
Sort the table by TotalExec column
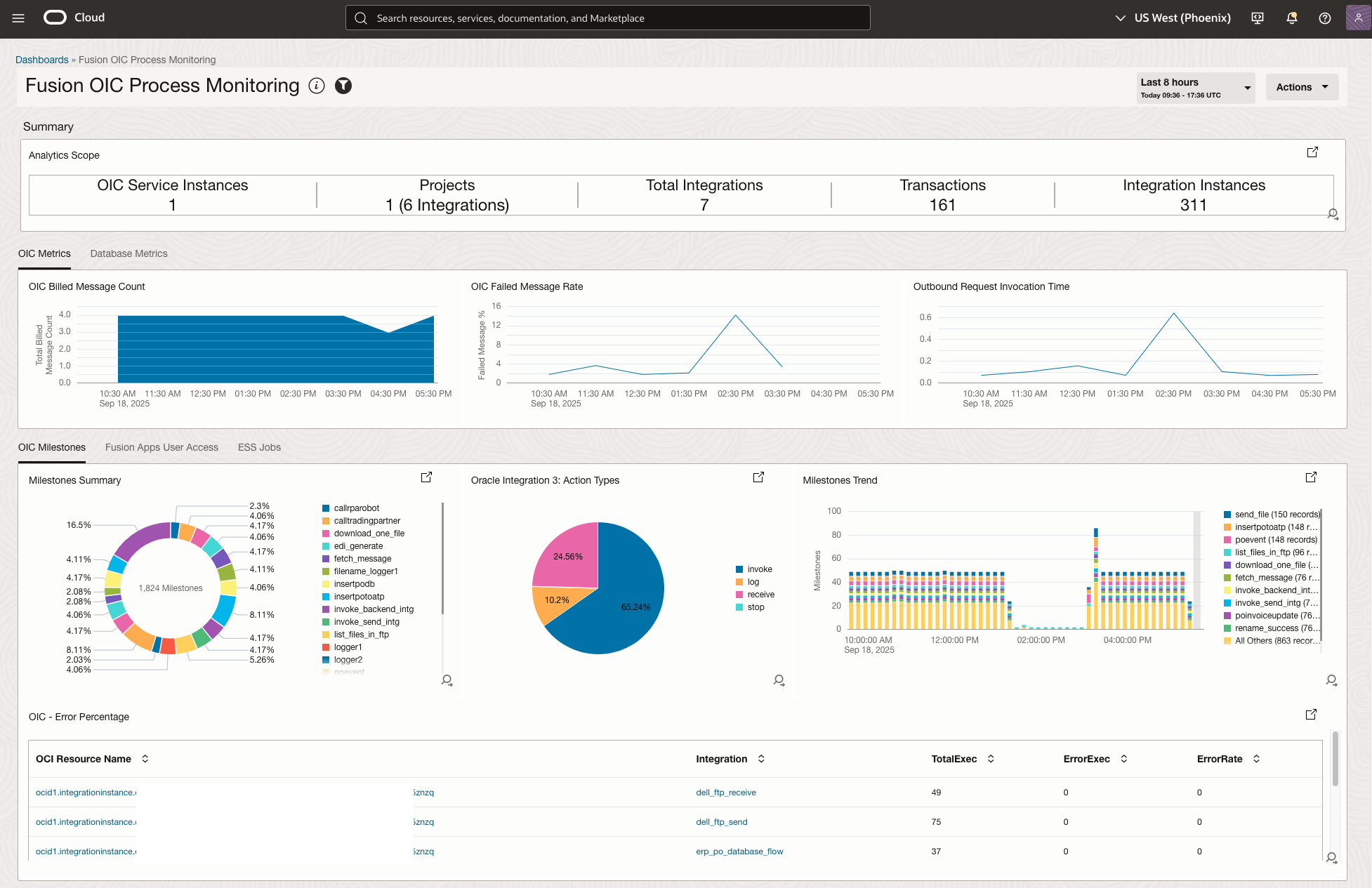(991, 759)
